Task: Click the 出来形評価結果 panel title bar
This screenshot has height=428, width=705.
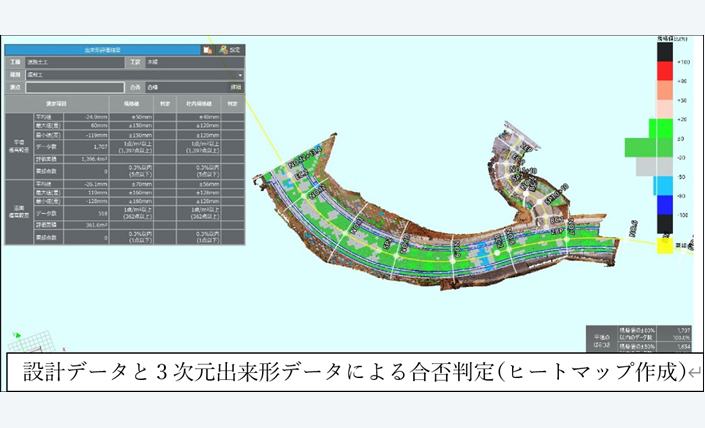Action: (x=100, y=48)
